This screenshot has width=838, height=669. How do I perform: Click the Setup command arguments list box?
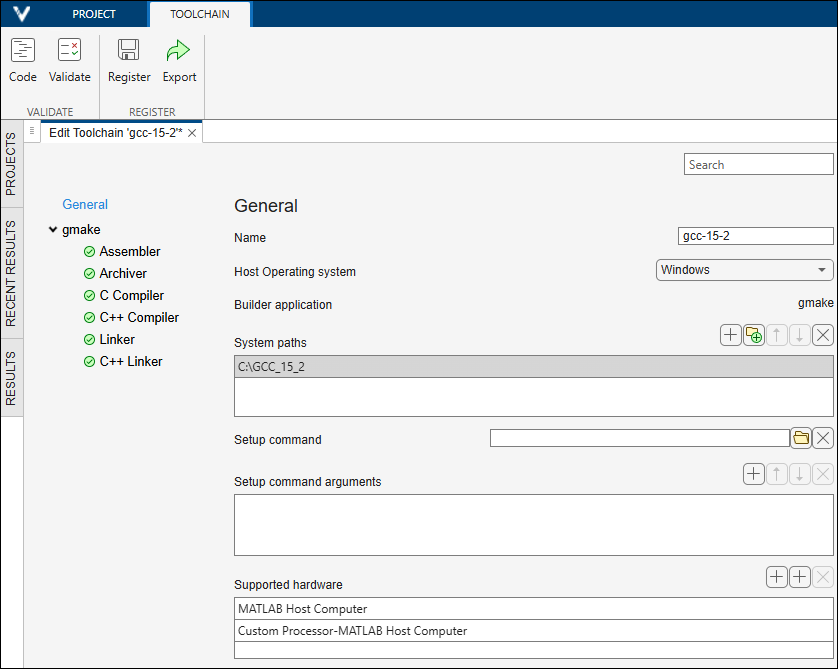pos(533,525)
